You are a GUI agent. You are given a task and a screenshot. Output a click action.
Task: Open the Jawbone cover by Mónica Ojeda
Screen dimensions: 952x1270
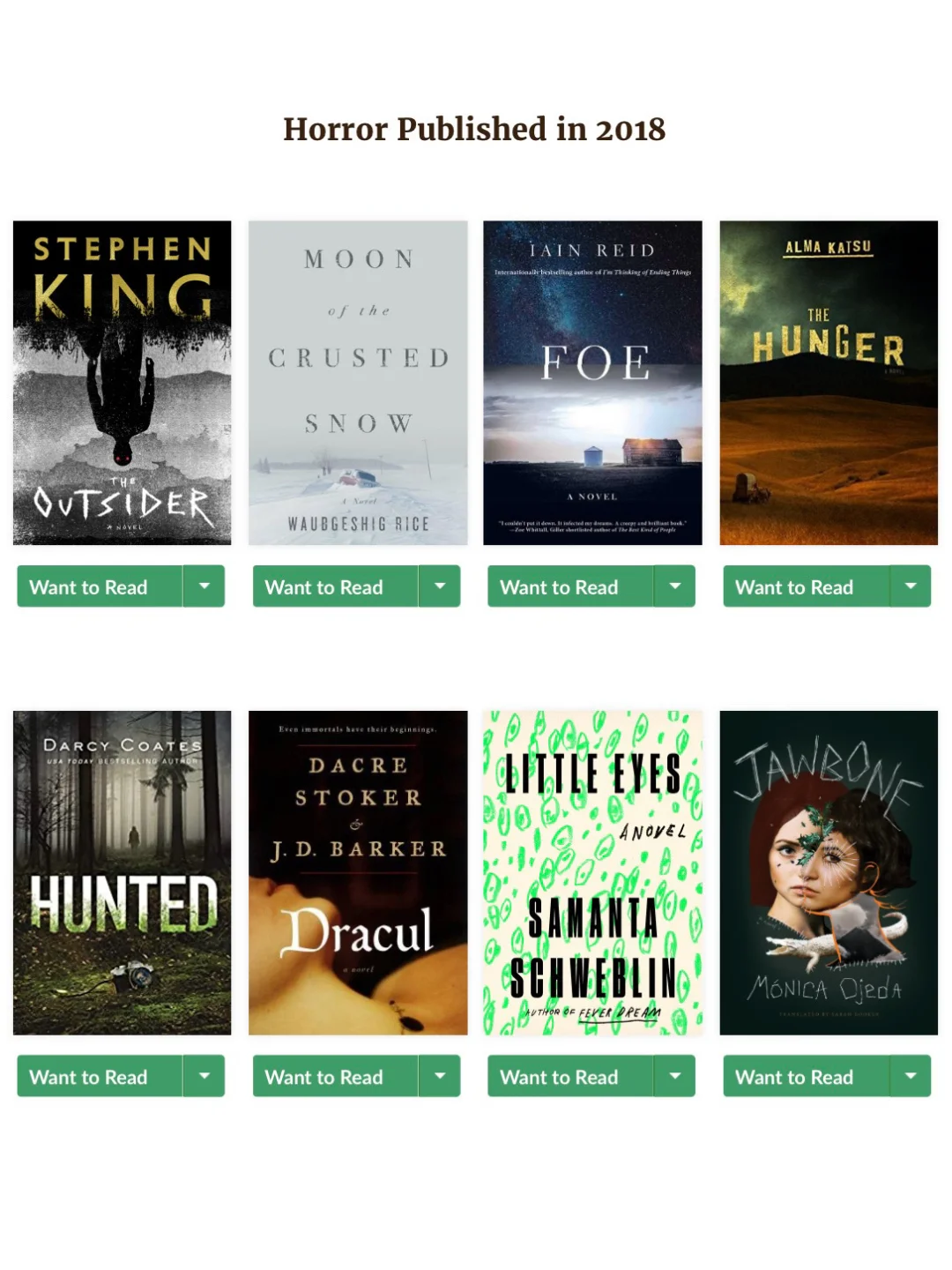[x=829, y=872]
